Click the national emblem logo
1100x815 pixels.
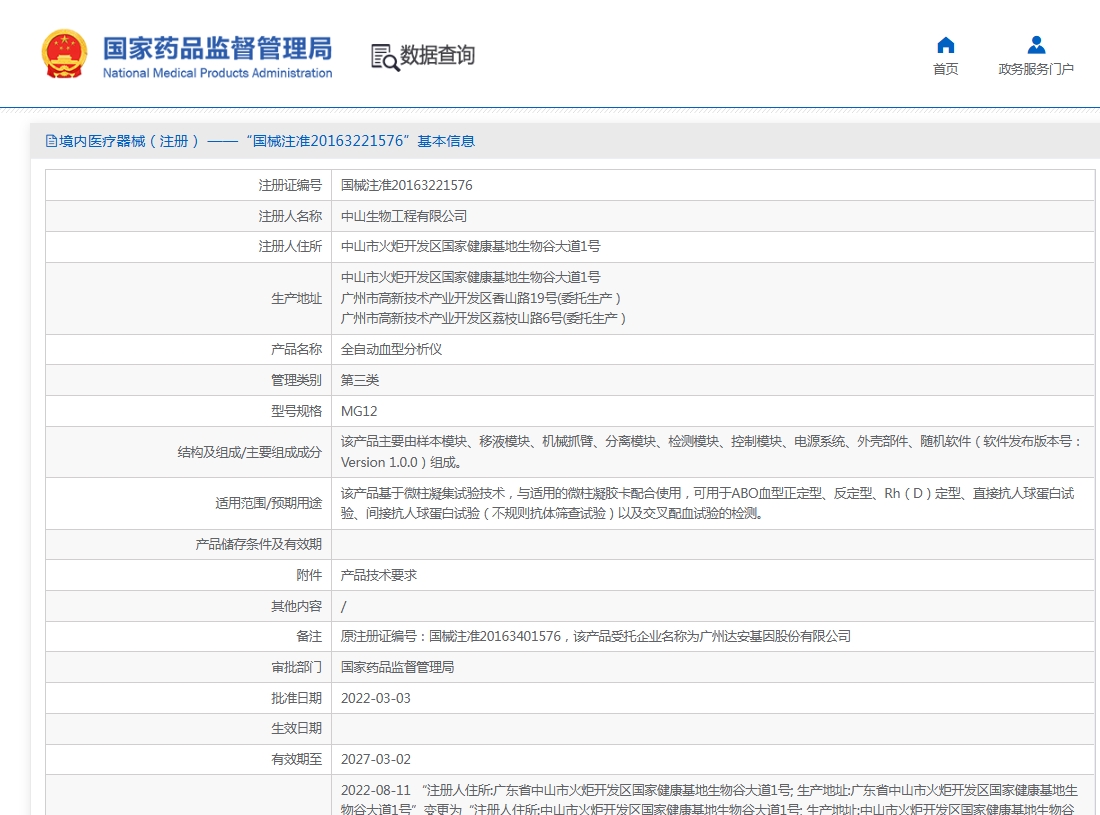pyautogui.click(x=65, y=54)
